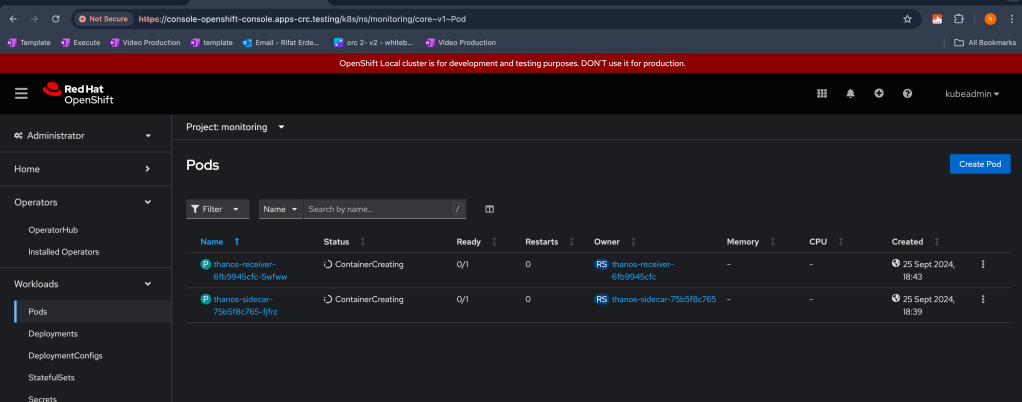
Task: Click the address bar URL
Action: [x=302, y=19]
